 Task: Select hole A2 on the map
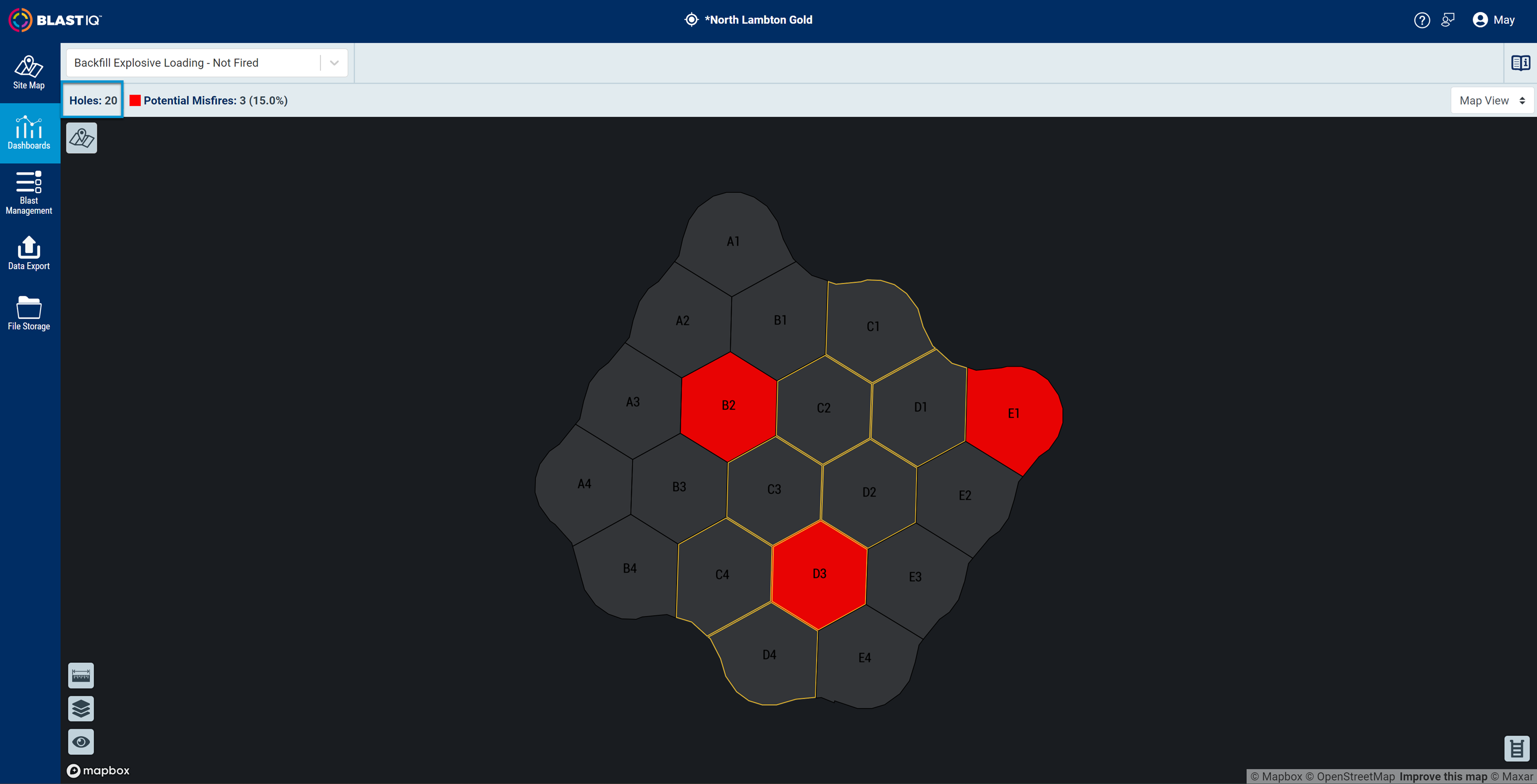click(x=683, y=321)
